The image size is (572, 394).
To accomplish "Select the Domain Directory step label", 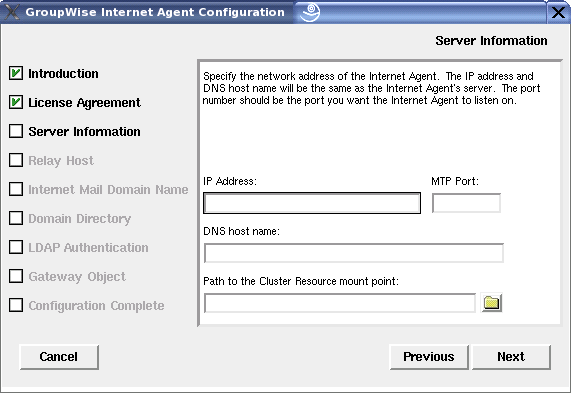I will (80, 219).
